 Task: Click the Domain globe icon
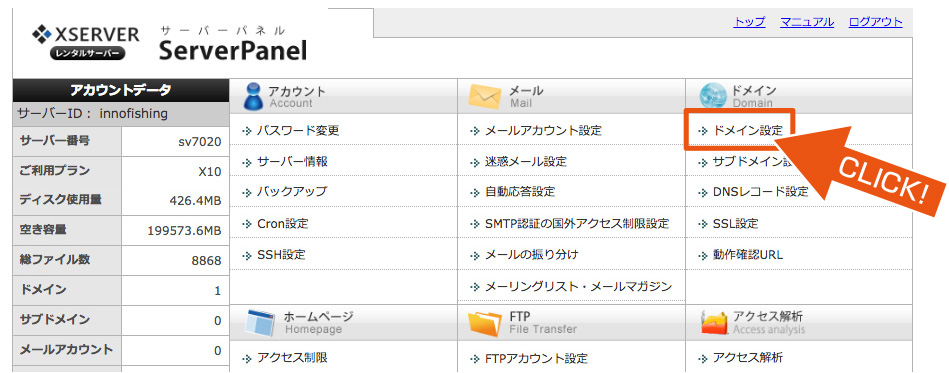[712, 96]
